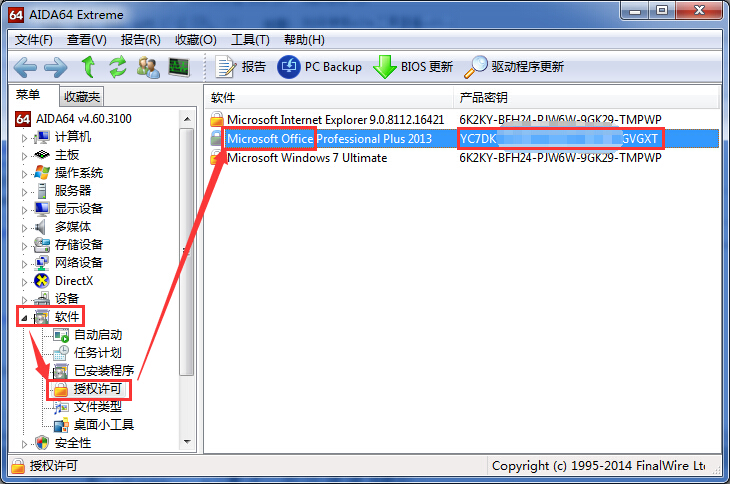The height and width of the screenshot is (484, 730).
Task: Expand the 计算机 tree node
Action: [x=24, y=138]
